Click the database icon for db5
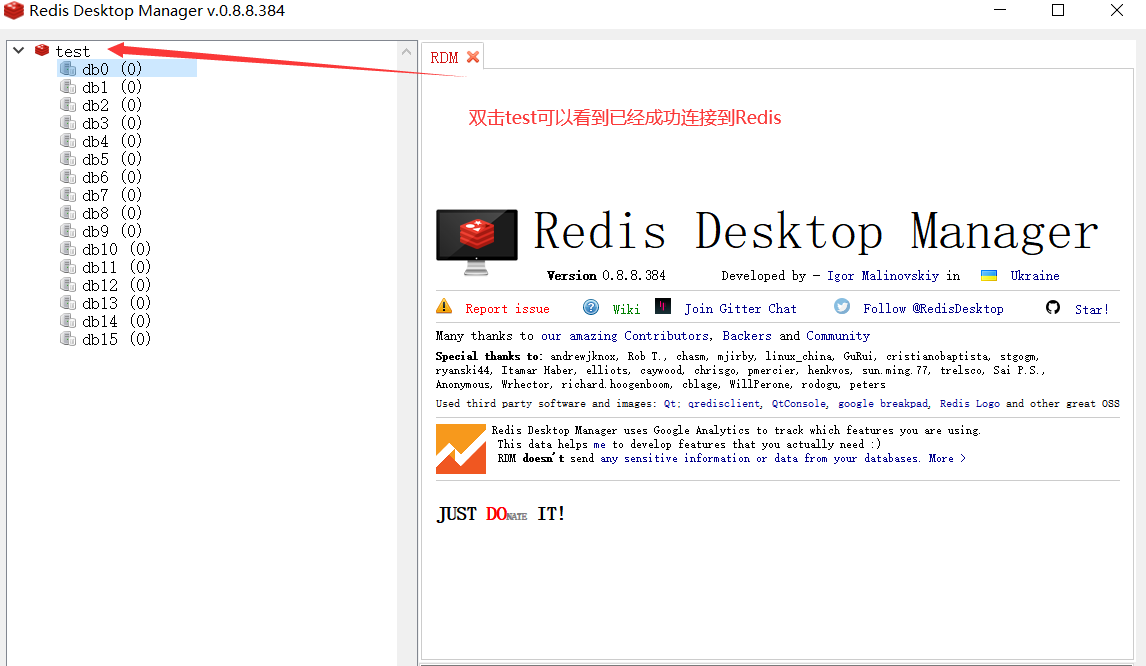The image size is (1146, 666). [x=68, y=159]
